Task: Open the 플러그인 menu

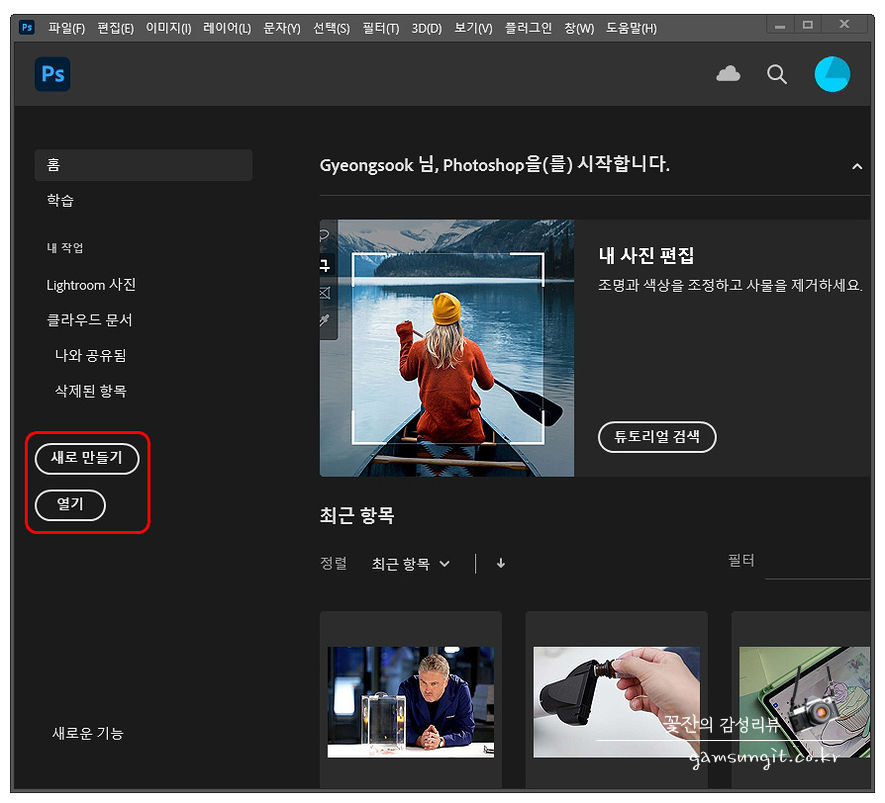Action: tap(528, 28)
